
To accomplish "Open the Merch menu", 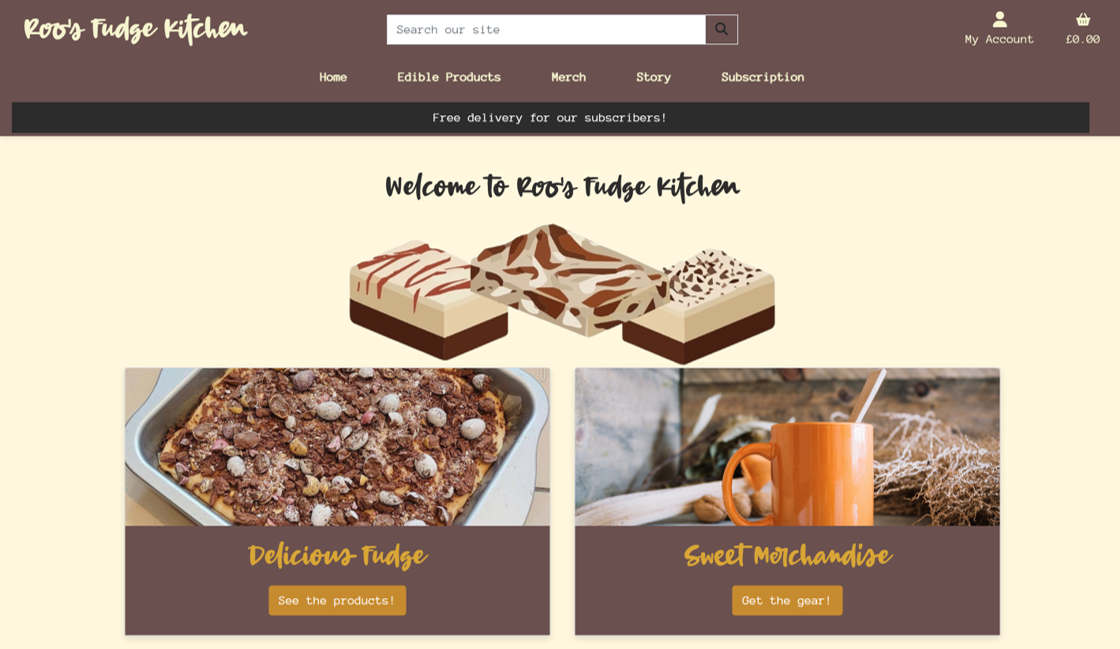I will click(x=569, y=77).
